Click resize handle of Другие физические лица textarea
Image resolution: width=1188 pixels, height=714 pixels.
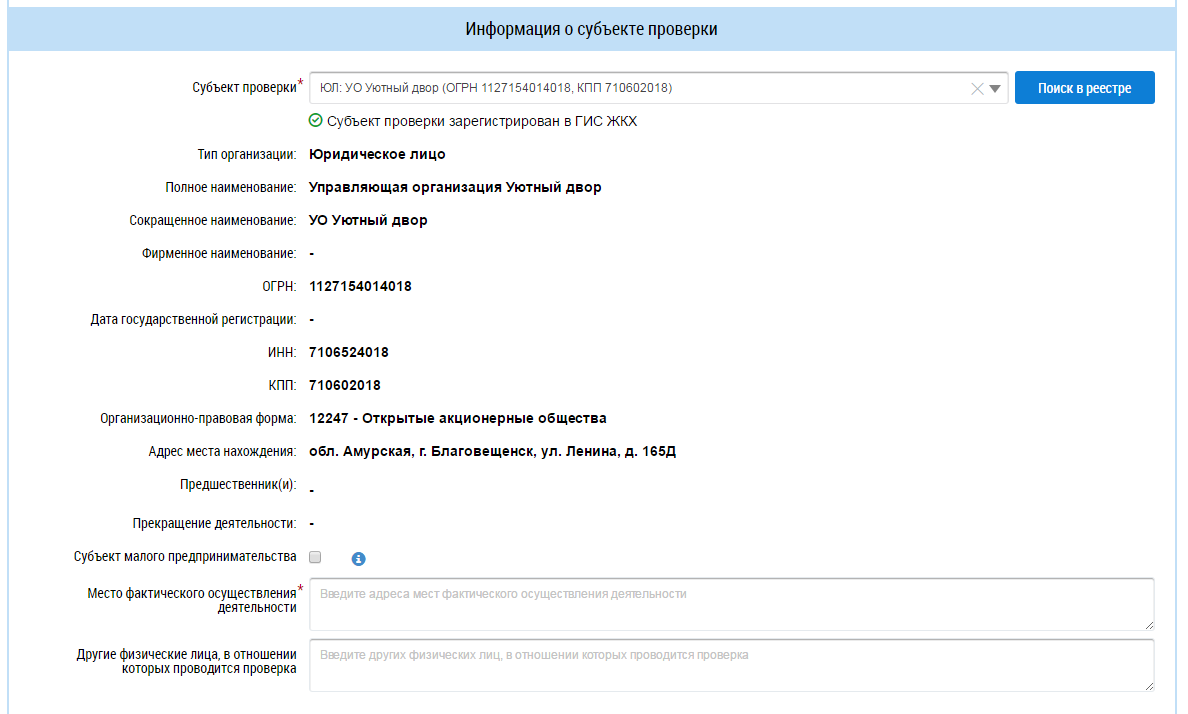tap(1149, 686)
